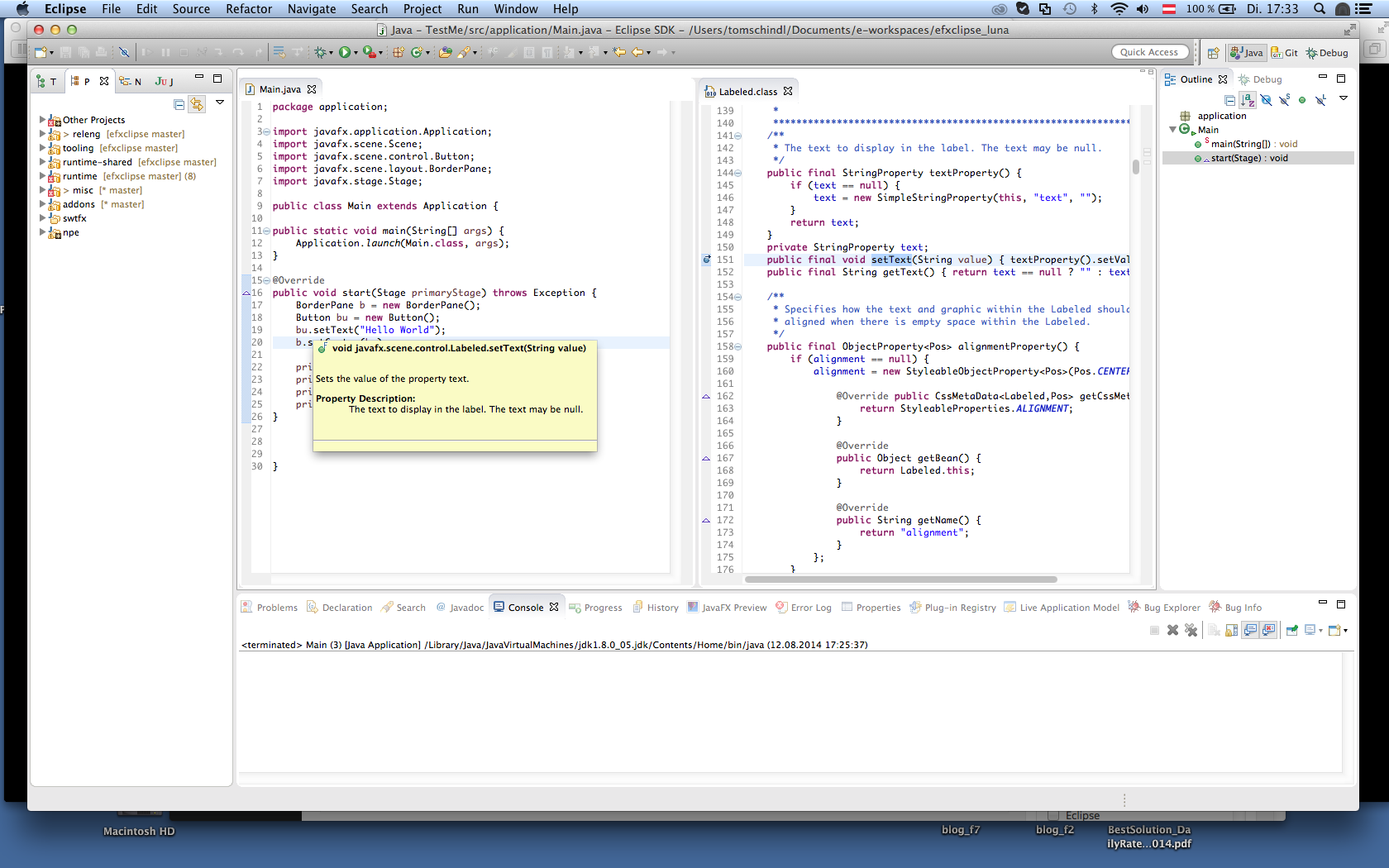1389x868 pixels.
Task: Click the Debug bug icon in main toolbar
Action: point(320,52)
